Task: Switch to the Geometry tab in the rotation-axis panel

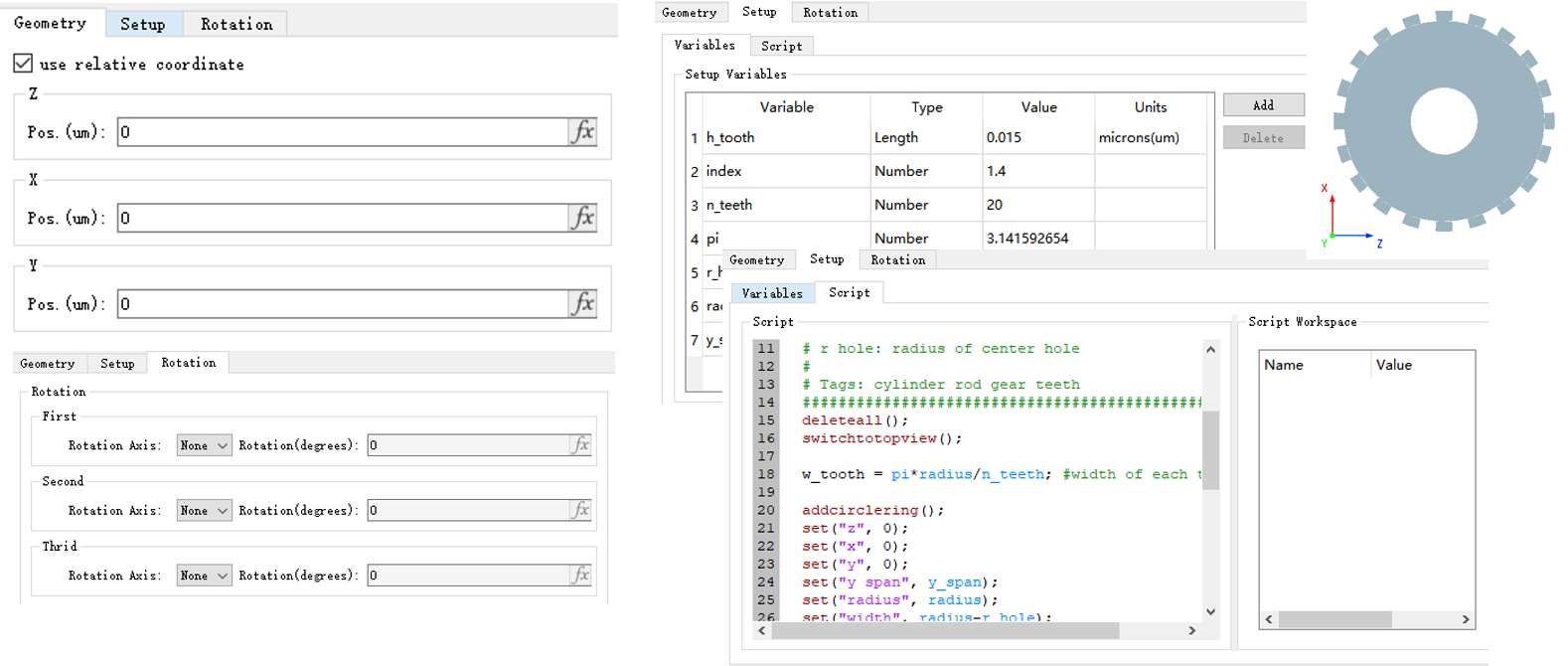Action: pos(48,364)
